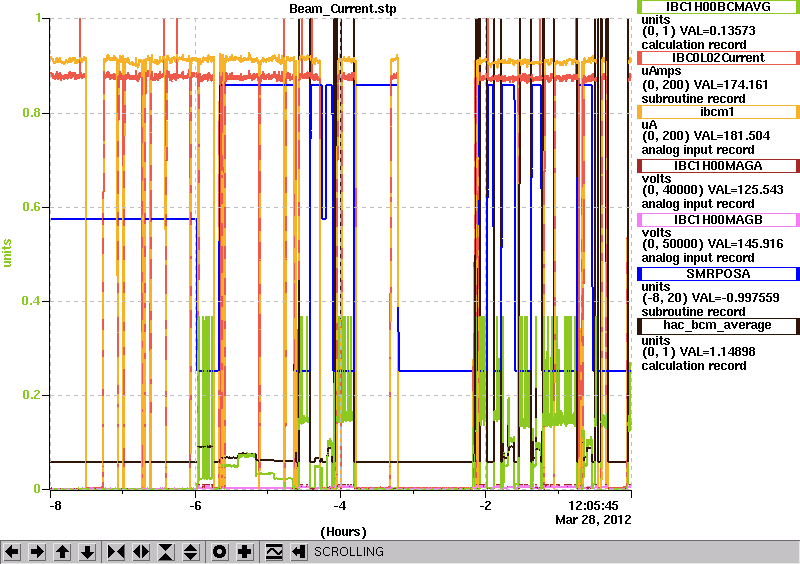Screen dimensions: 800x564
Task: Click the 0.6 y-axis tick label
Action: click(32, 207)
